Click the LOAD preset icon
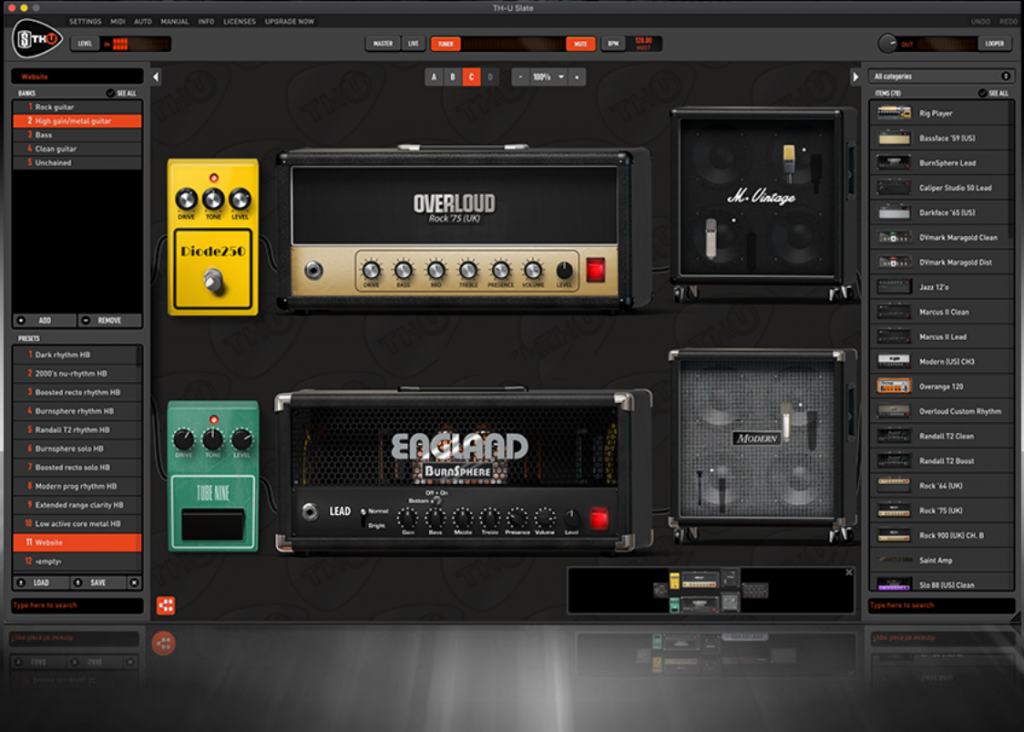 tap(21, 582)
